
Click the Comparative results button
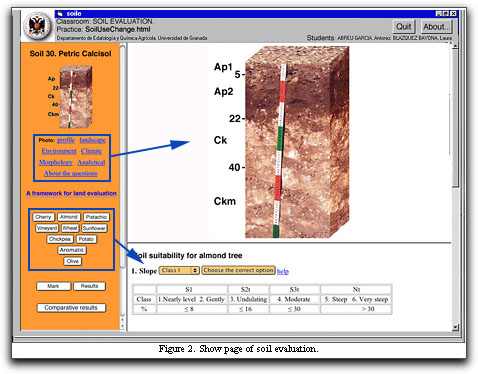tap(71, 308)
